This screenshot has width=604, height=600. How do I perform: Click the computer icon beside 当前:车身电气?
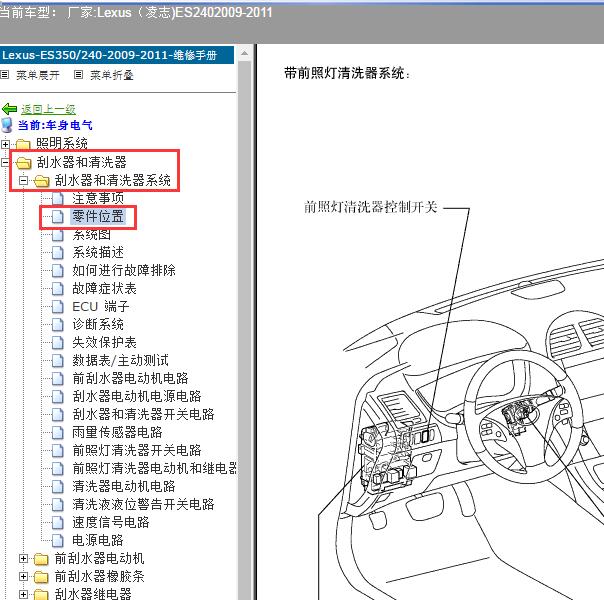[x=7, y=125]
